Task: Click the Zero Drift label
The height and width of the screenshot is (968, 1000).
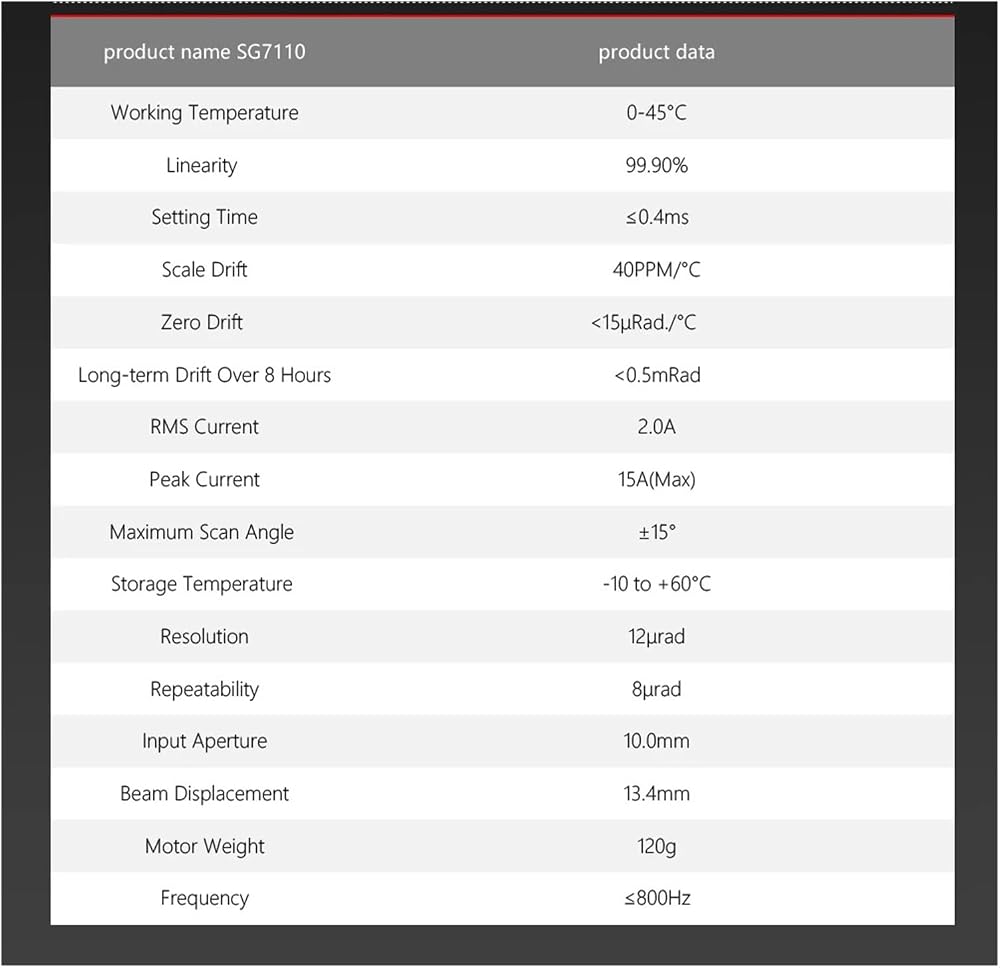Action: (x=202, y=323)
